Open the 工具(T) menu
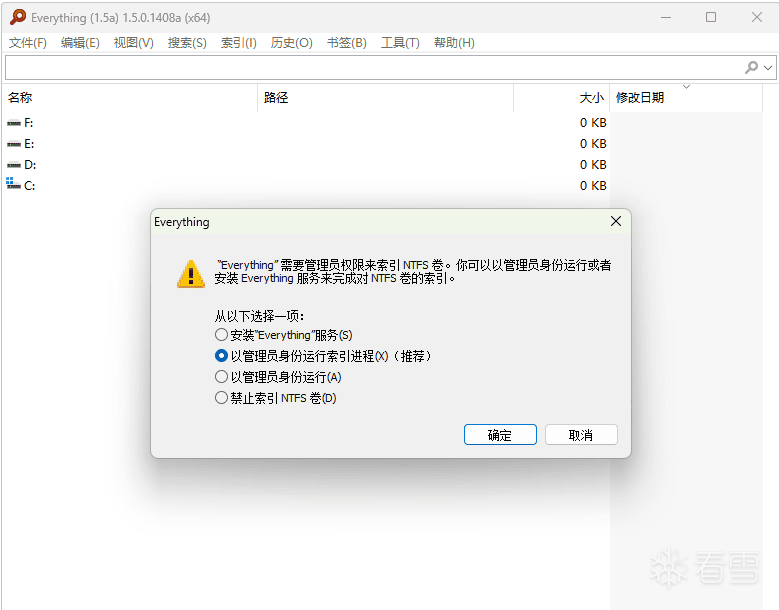This screenshot has height=610, width=779. pos(400,43)
